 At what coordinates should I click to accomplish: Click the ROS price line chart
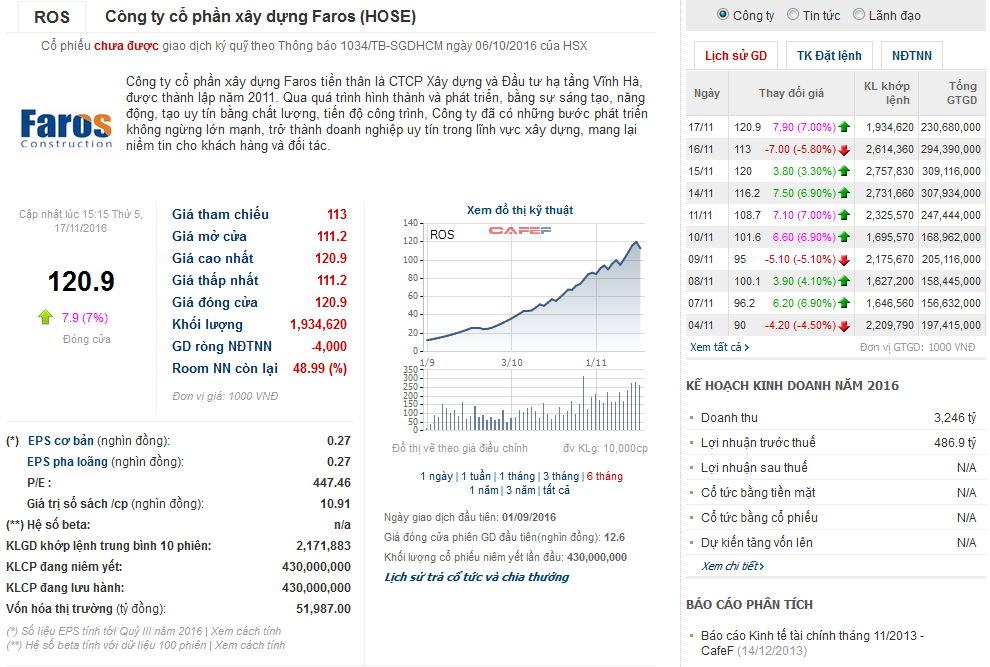pos(535,287)
